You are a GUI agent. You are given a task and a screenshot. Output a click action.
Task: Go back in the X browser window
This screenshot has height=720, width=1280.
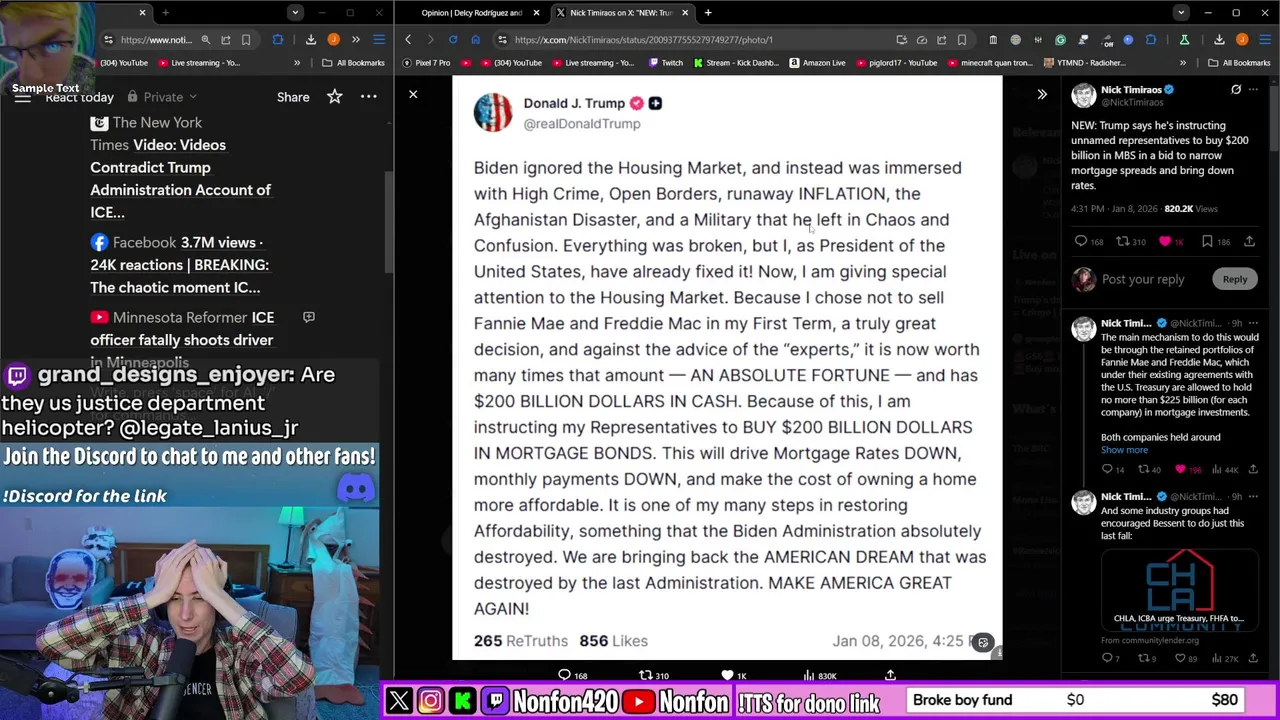[408, 40]
